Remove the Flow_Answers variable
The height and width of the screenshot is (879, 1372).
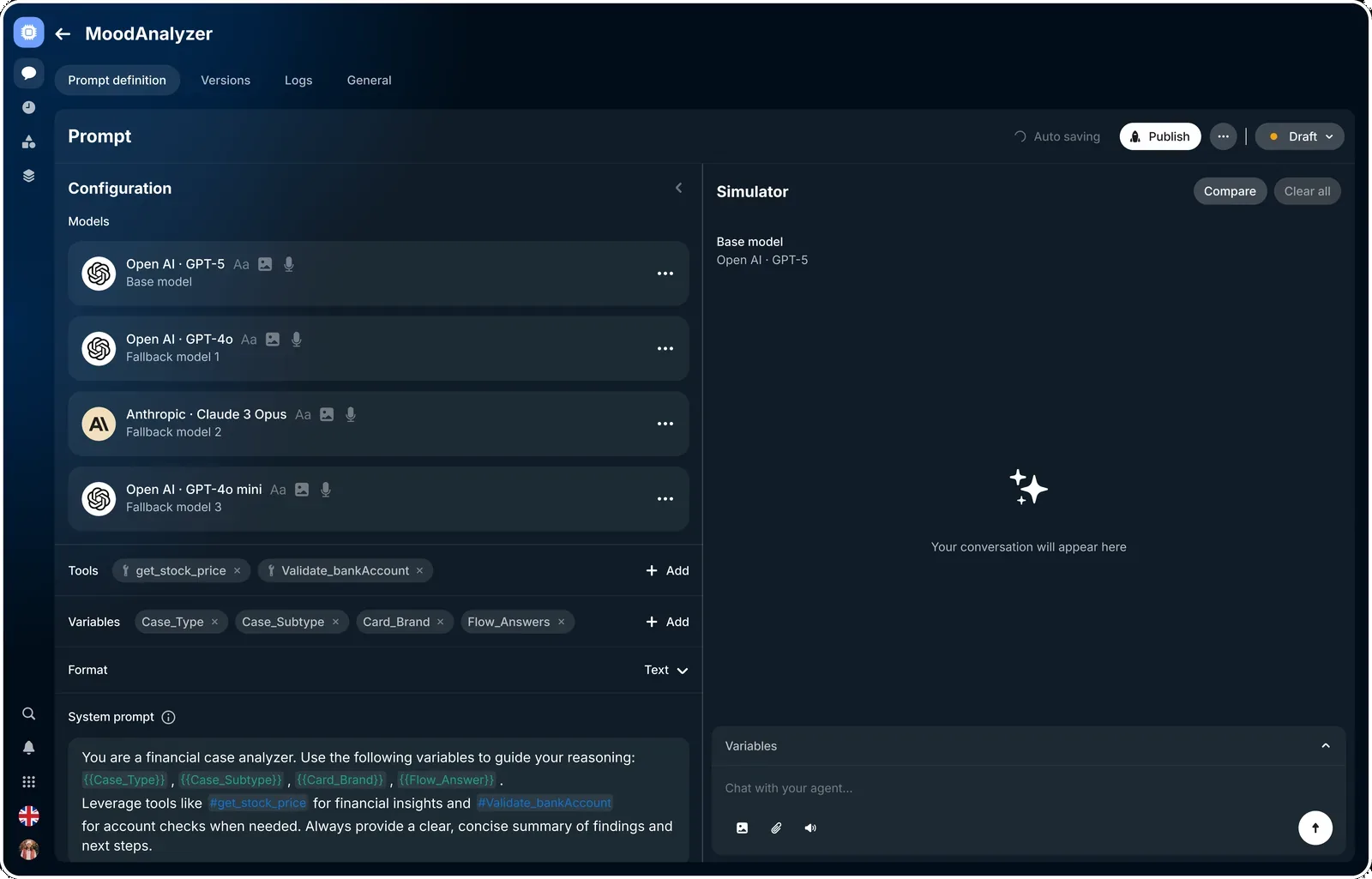click(x=562, y=623)
